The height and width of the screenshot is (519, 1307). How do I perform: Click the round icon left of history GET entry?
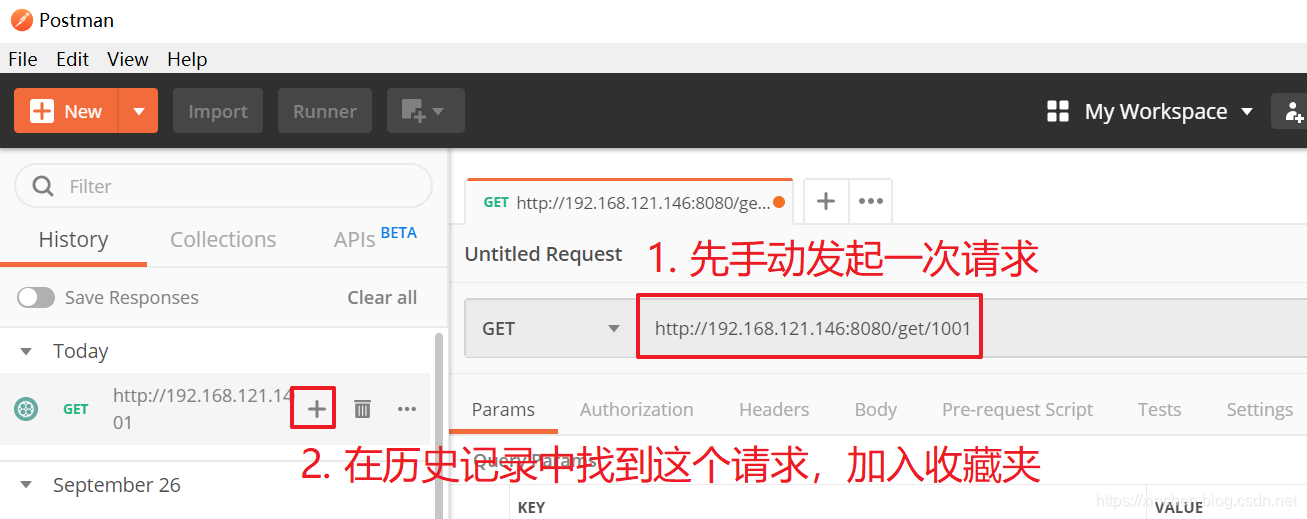pos(26,408)
